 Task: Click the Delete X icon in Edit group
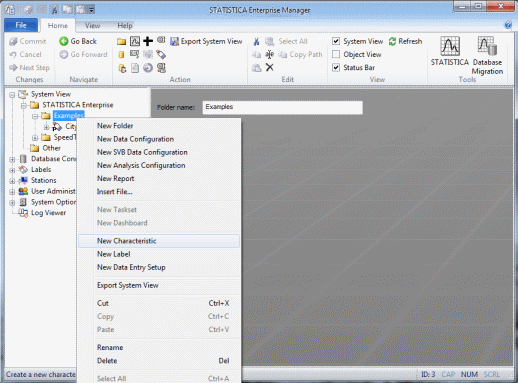[x=269, y=68]
